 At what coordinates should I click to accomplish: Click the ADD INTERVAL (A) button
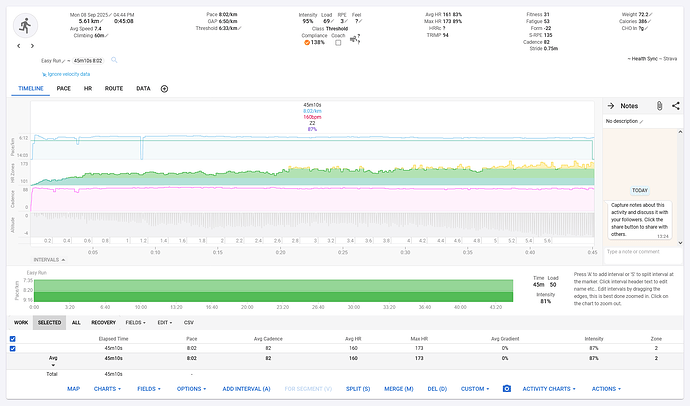[246, 389]
